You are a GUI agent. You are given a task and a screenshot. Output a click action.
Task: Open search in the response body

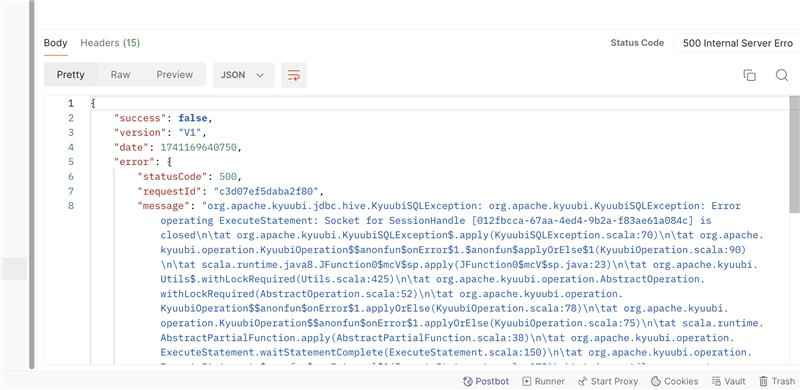point(782,75)
